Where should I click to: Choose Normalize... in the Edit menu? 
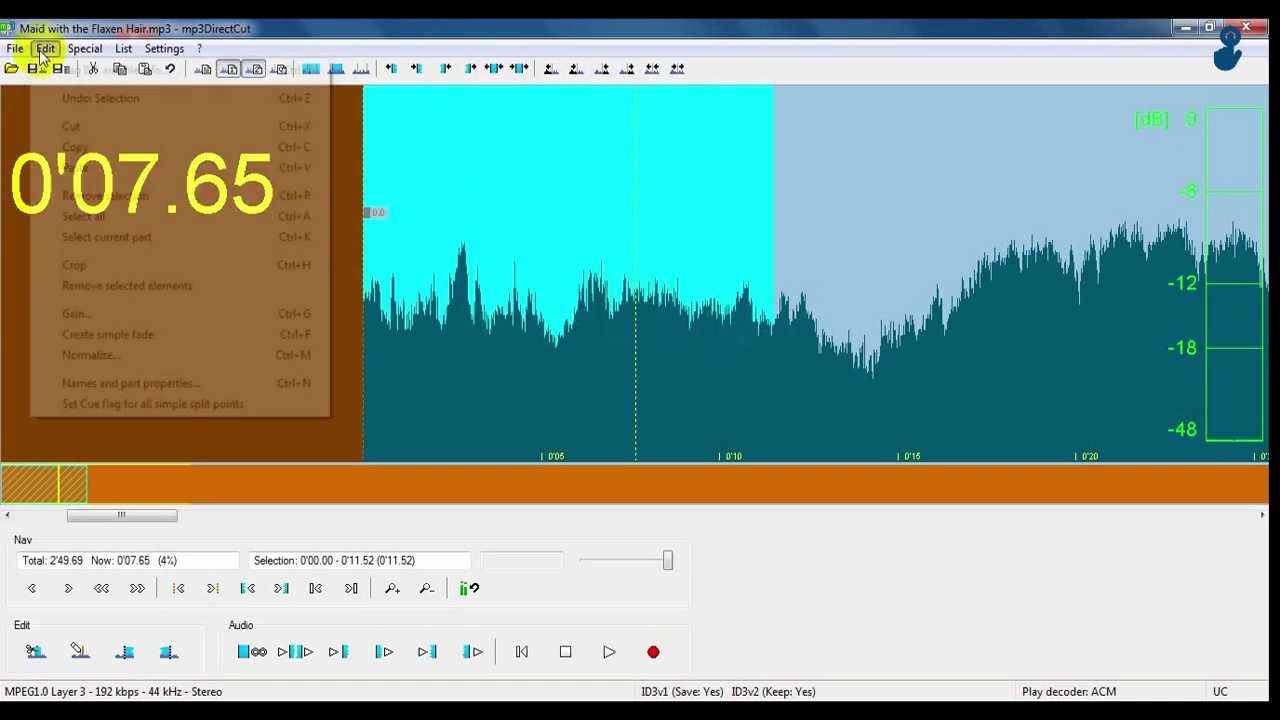pyautogui.click(x=180, y=355)
